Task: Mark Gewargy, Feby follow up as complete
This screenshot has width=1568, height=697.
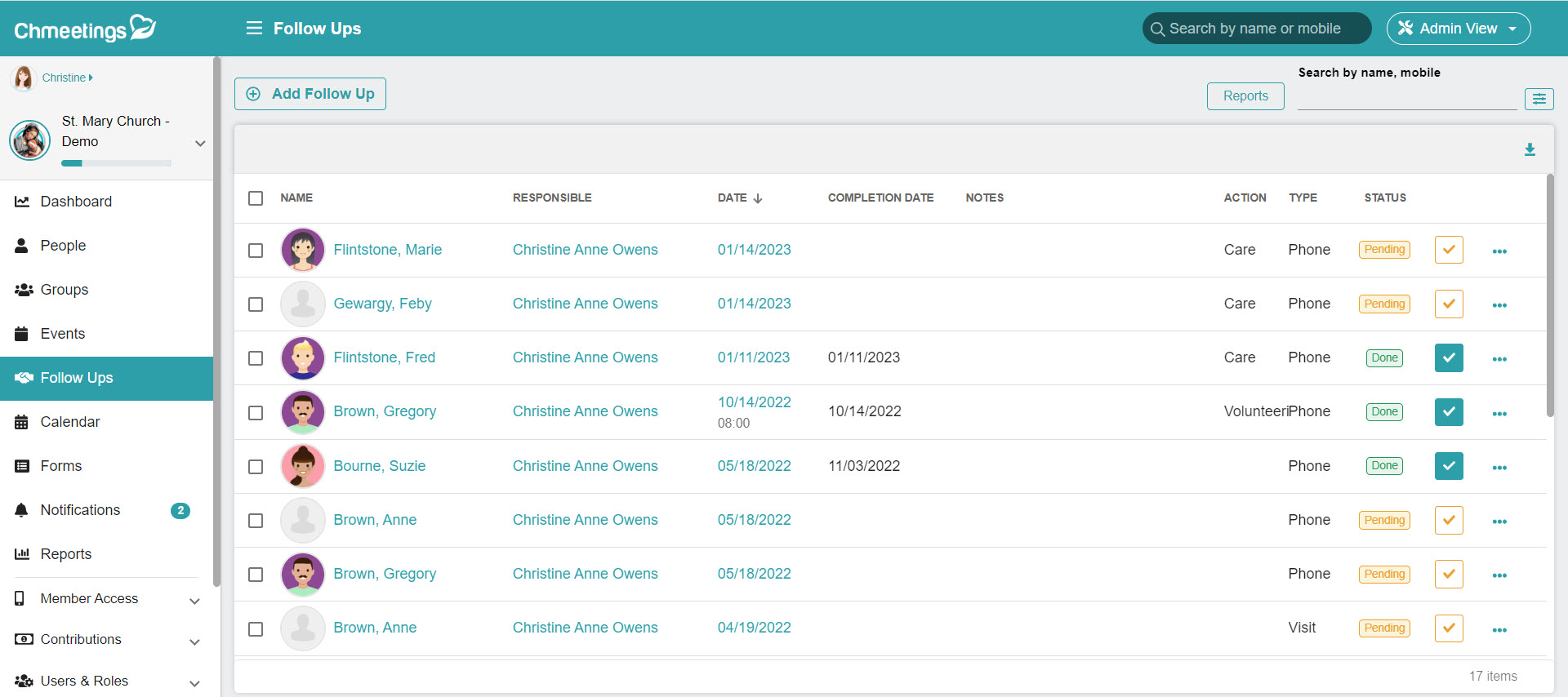Action: point(1448,304)
